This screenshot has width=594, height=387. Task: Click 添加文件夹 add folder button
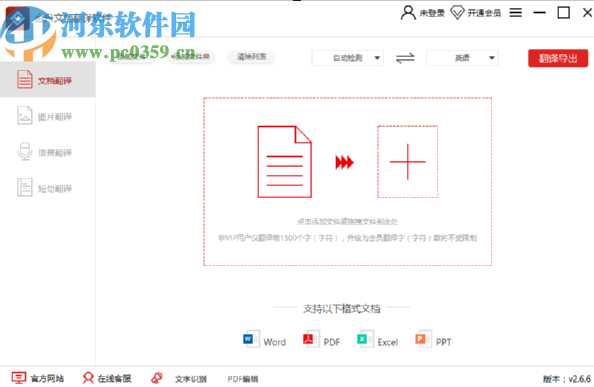[x=191, y=57]
